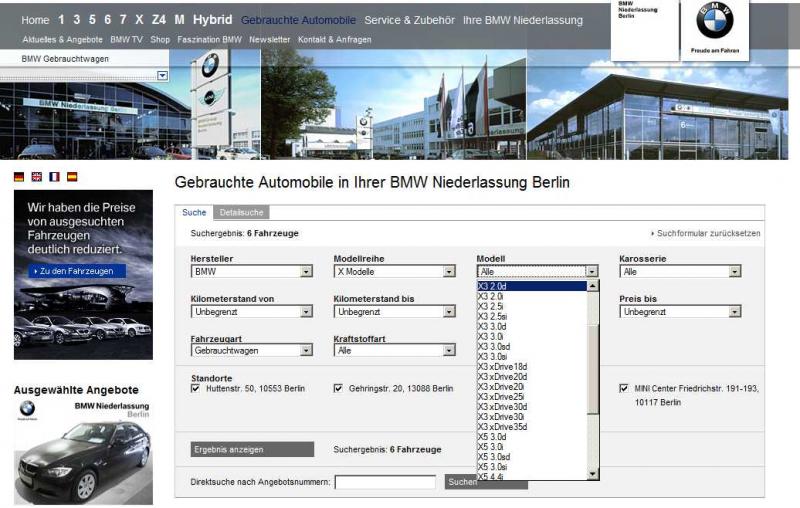Expand the Karosserie dropdown
This screenshot has width=800, height=508.
tap(735, 271)
